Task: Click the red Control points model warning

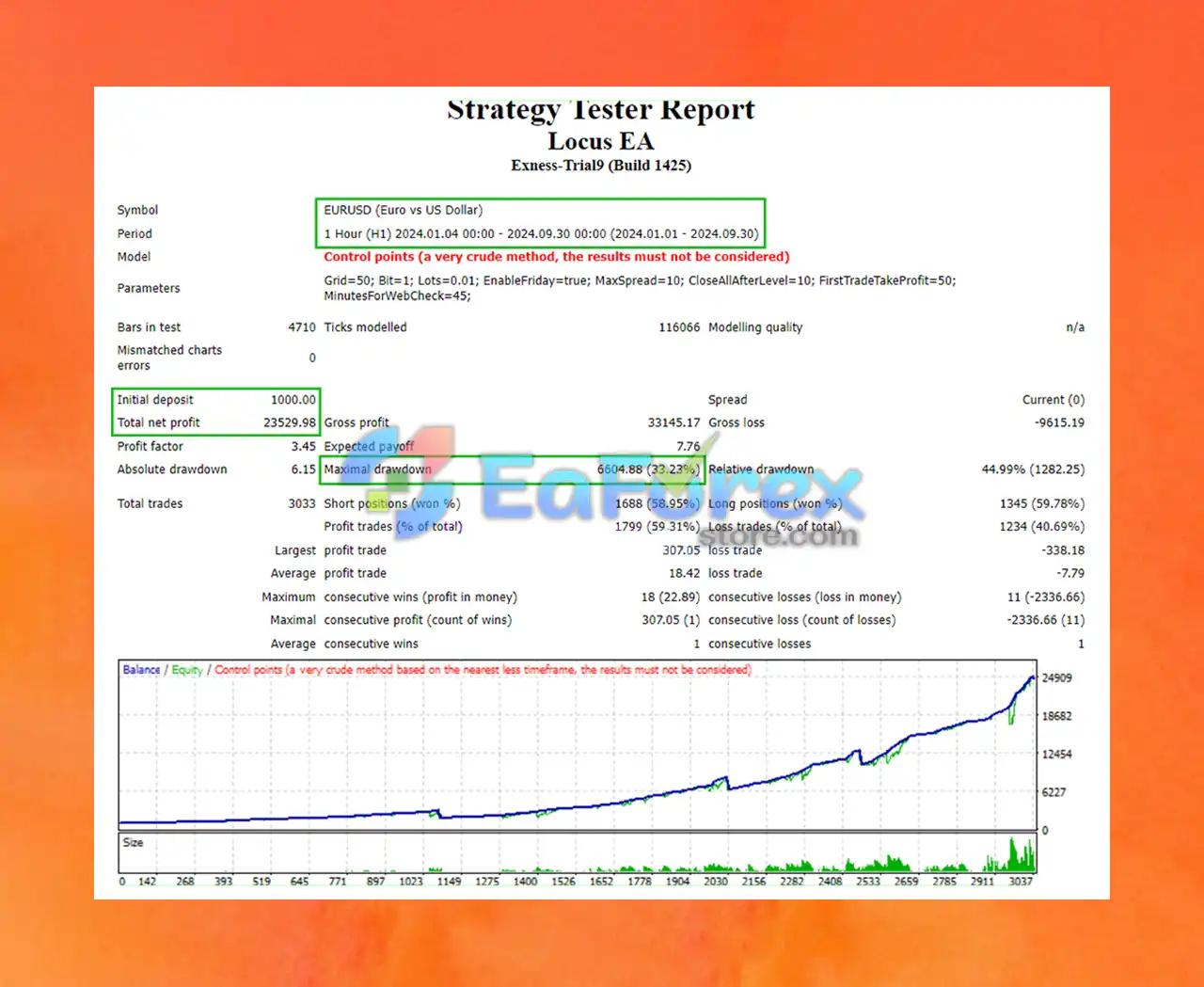Action: pos(557,256)
